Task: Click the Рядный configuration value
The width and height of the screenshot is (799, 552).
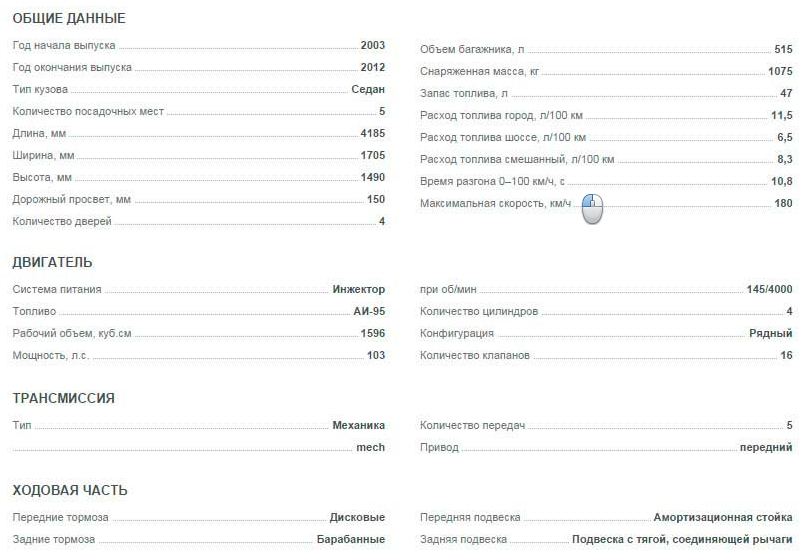Action: click(x=770, y=333)
